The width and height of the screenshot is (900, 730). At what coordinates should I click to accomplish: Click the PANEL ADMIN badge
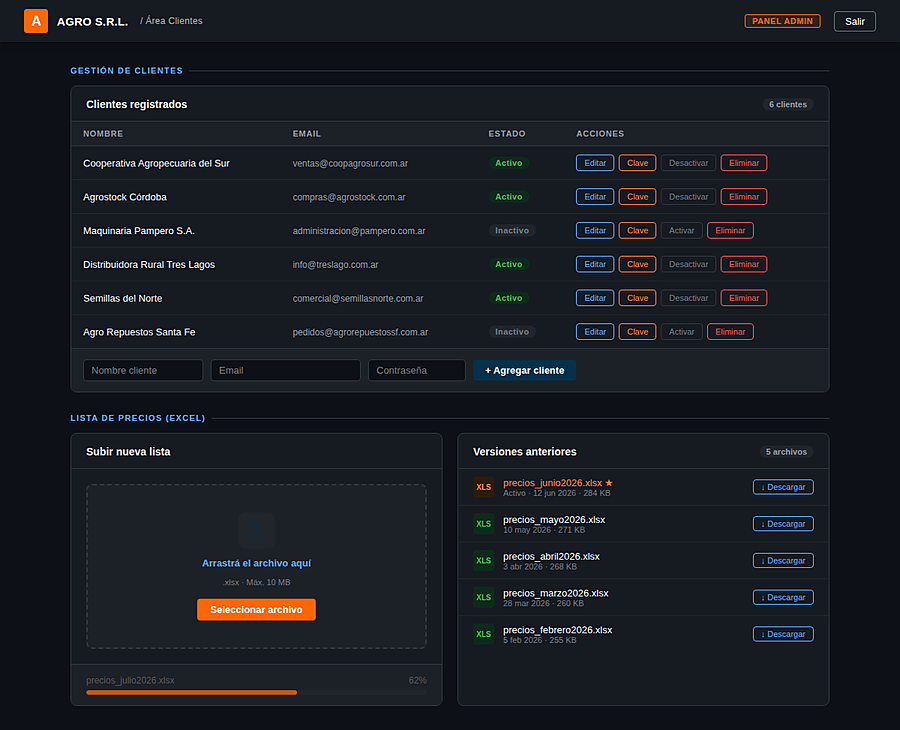[x=782, y=21]
